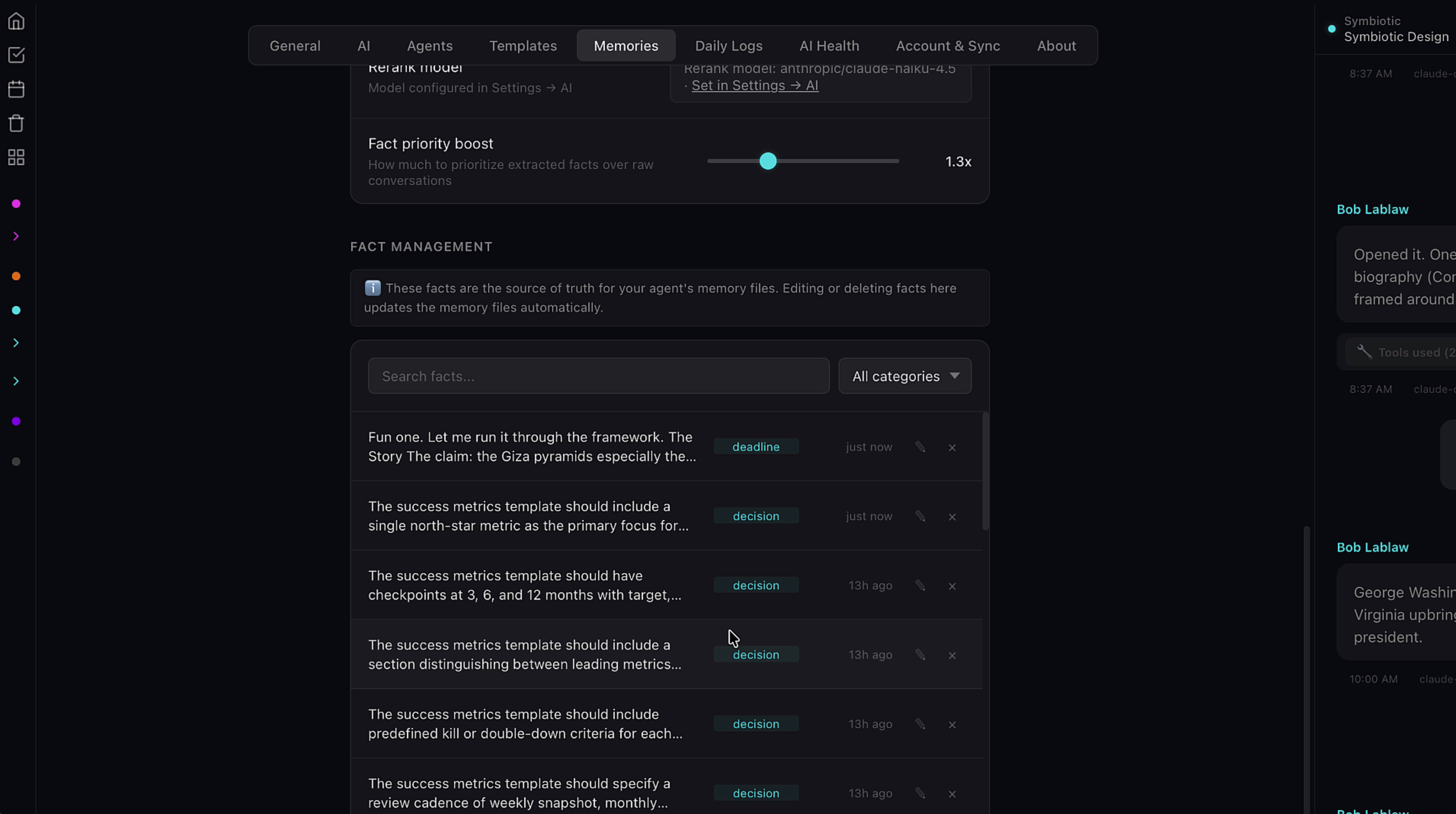The width and height of the screenshot is (1456, 814).
Task: Open the Home icon in sidebar
Action: coord(16,21)
